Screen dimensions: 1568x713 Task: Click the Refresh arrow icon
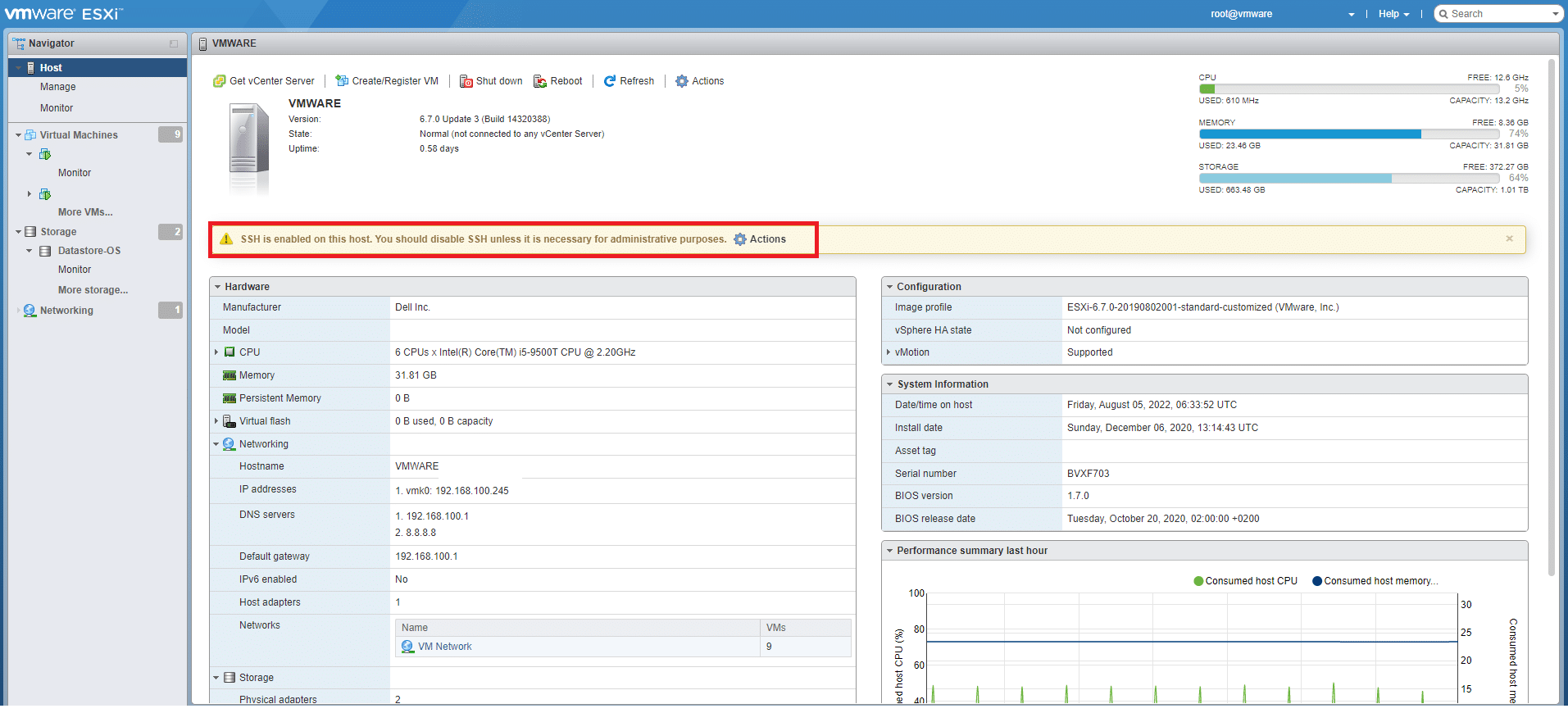610,81
